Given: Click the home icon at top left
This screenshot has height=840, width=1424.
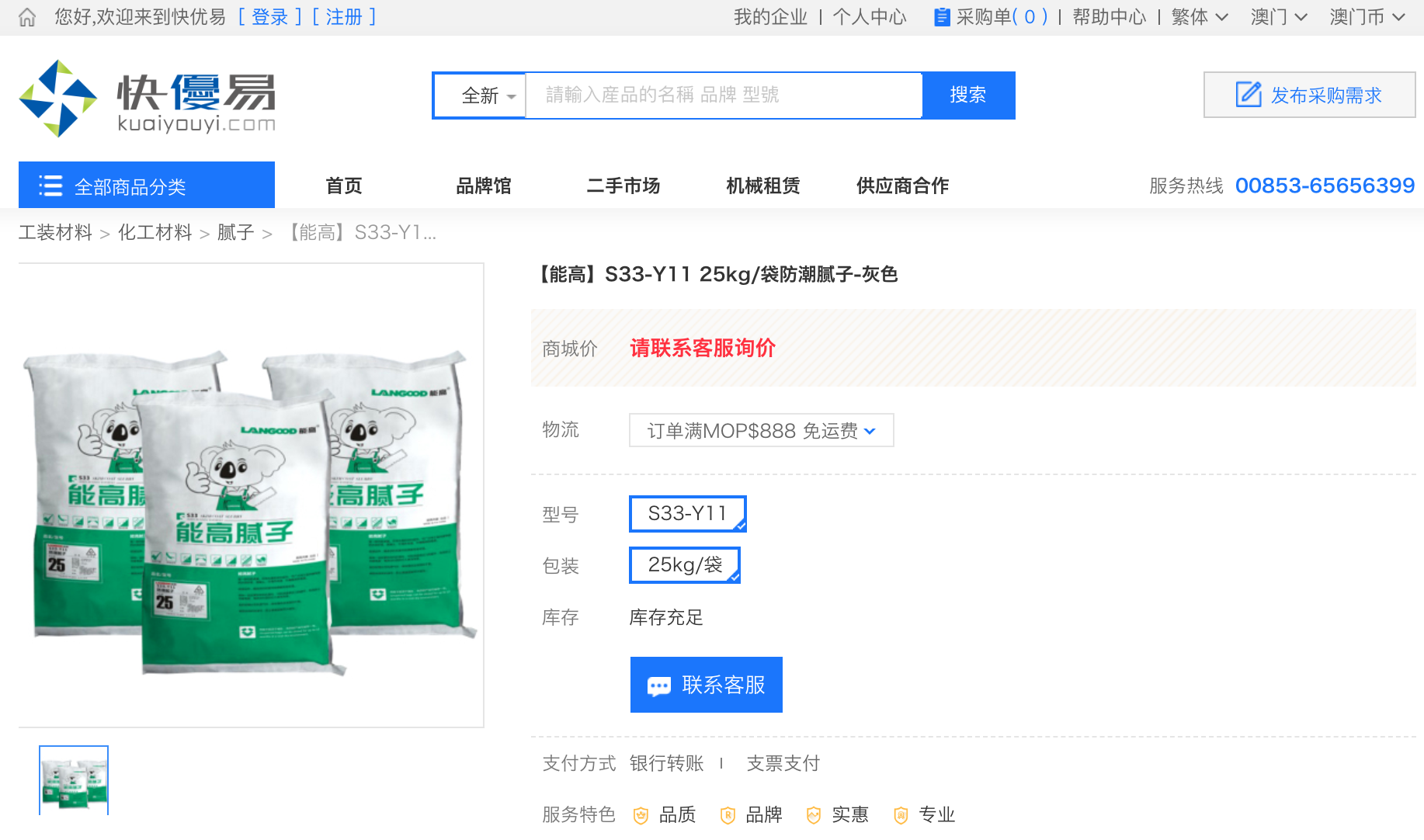Looking at the screenshot, I should pyautogui.click(x=25, y=16).
